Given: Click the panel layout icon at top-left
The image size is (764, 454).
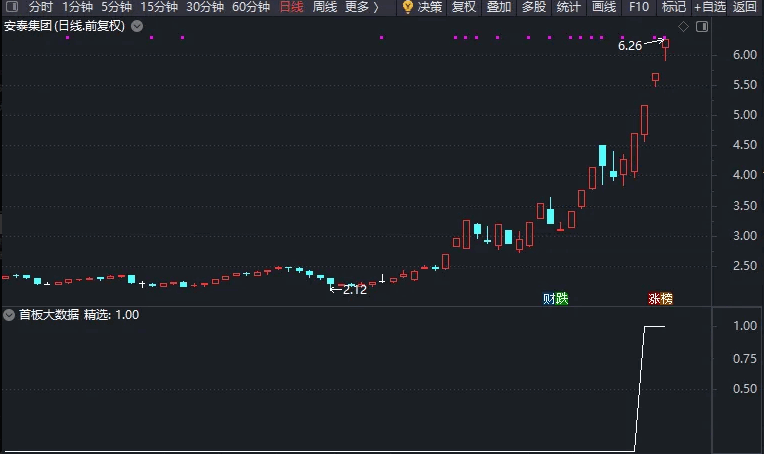Looking at the screenshot, I should pyautogui.click(x=12, y=6).
